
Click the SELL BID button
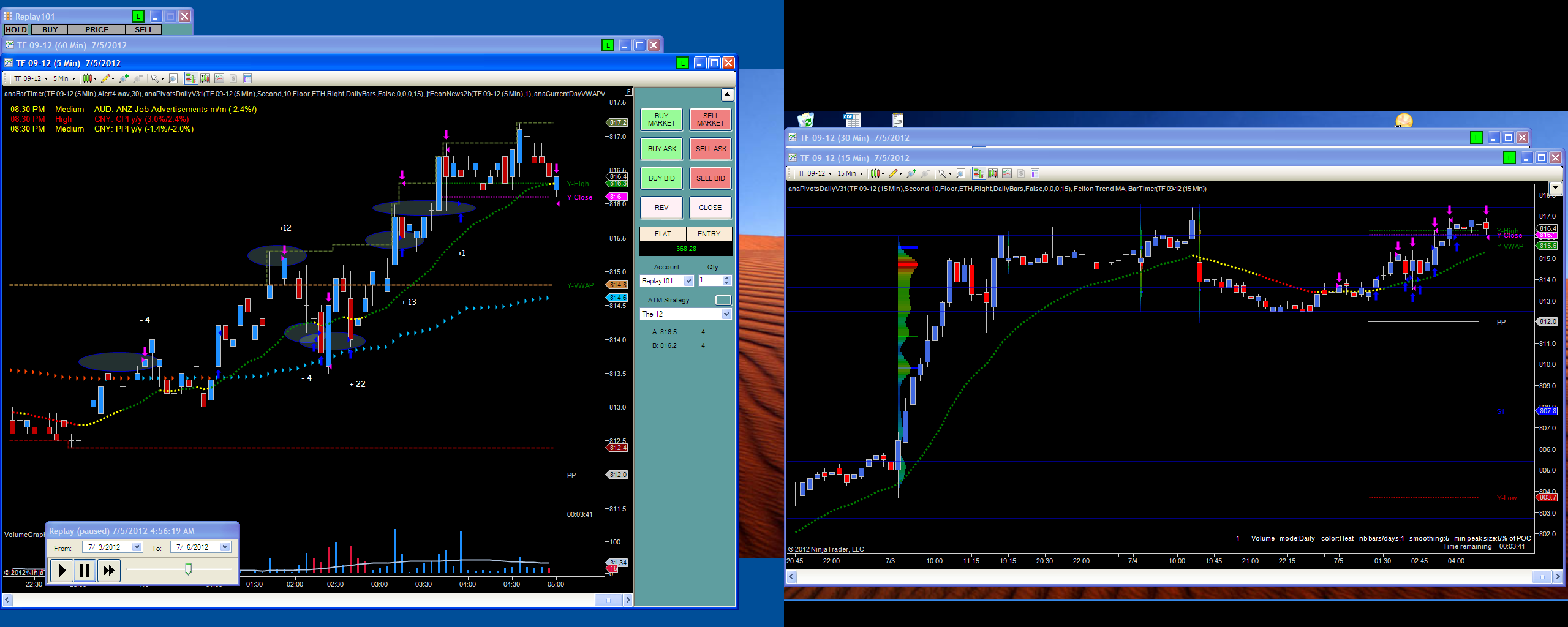click(710, 178)
